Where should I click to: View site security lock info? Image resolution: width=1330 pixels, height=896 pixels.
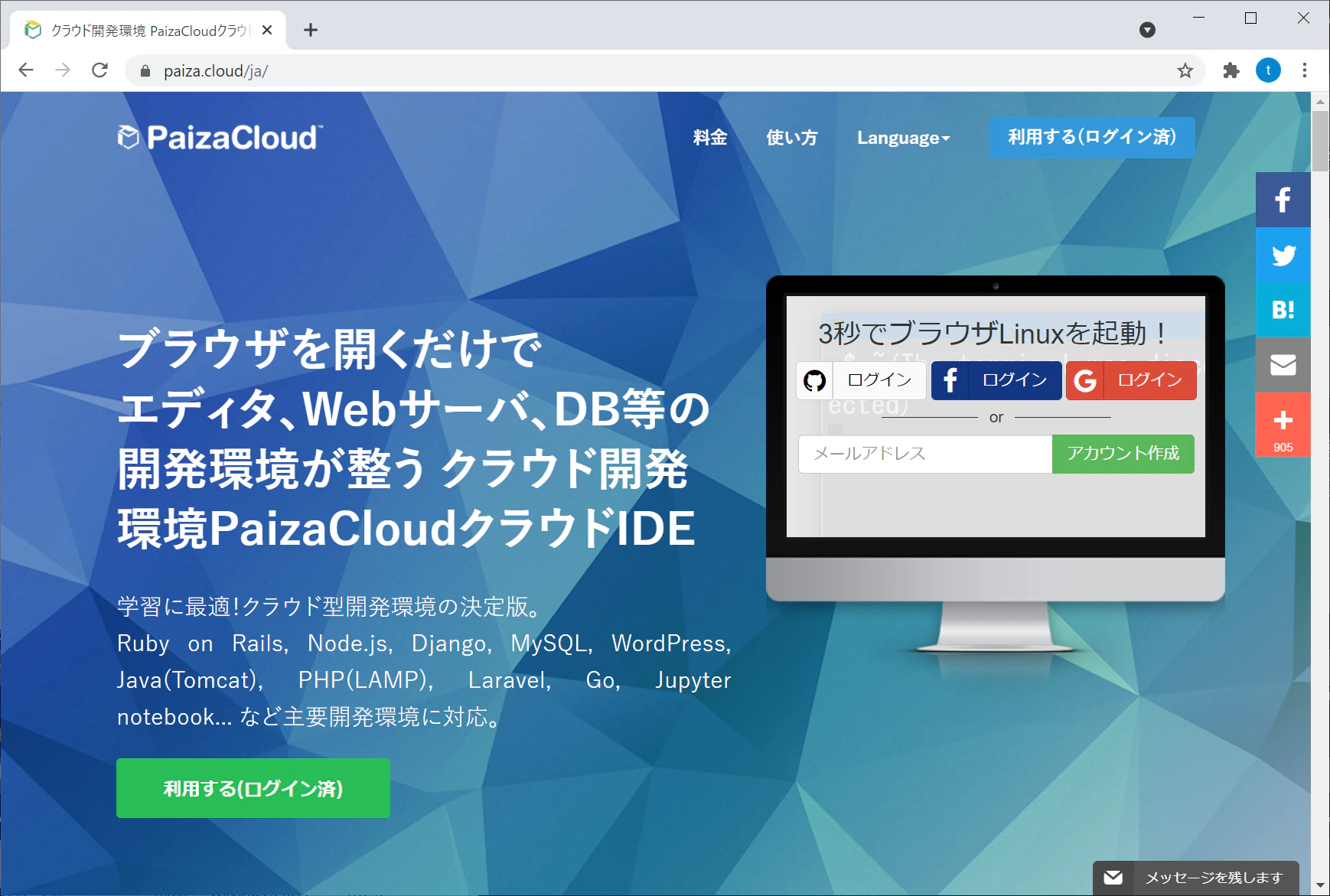[145, 71]
